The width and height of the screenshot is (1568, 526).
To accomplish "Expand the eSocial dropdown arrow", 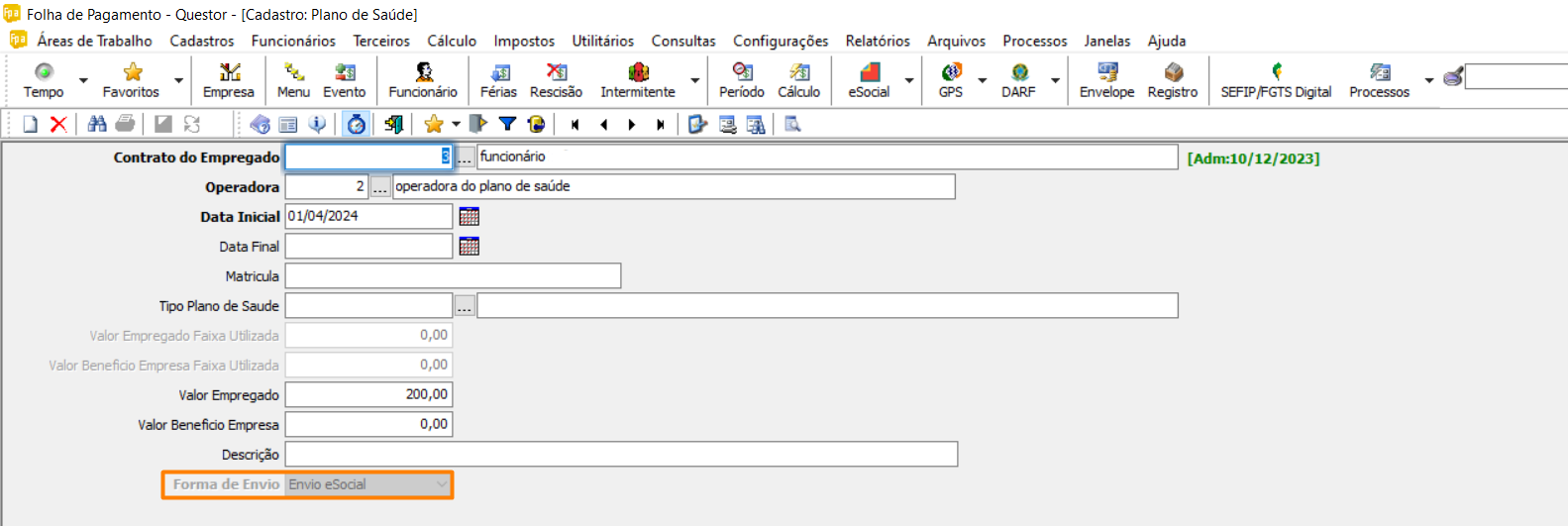I will click(x=908, y=80).
